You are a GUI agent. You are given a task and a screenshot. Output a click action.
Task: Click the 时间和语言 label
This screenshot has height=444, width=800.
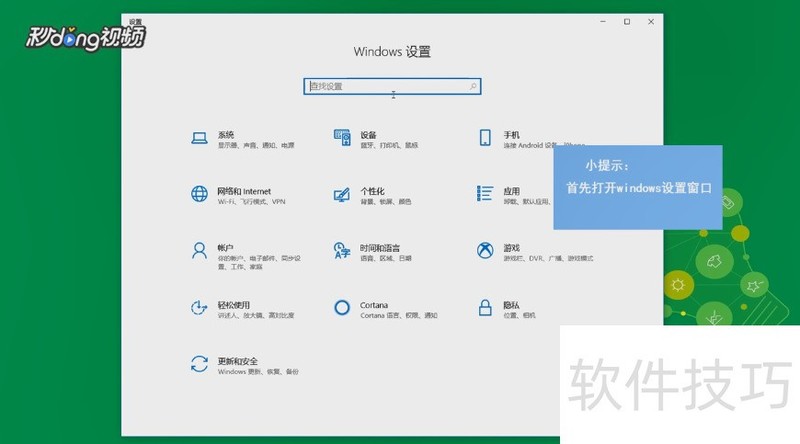pyautogui.click(x=380, y=248)
